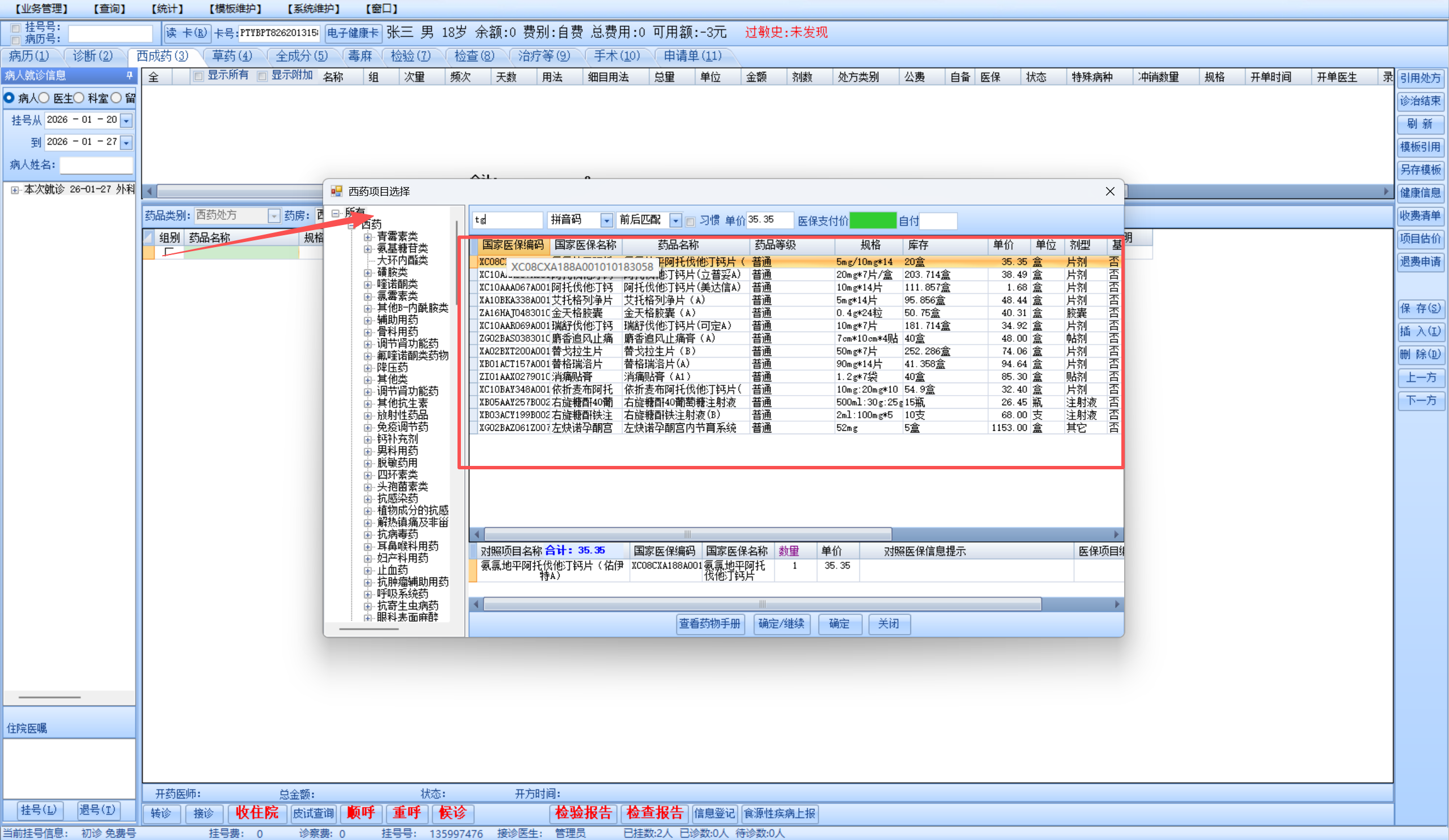
Task: Open the 挂号从 date picker arrow
Action: pyautogui.click(x=126, y=120)
